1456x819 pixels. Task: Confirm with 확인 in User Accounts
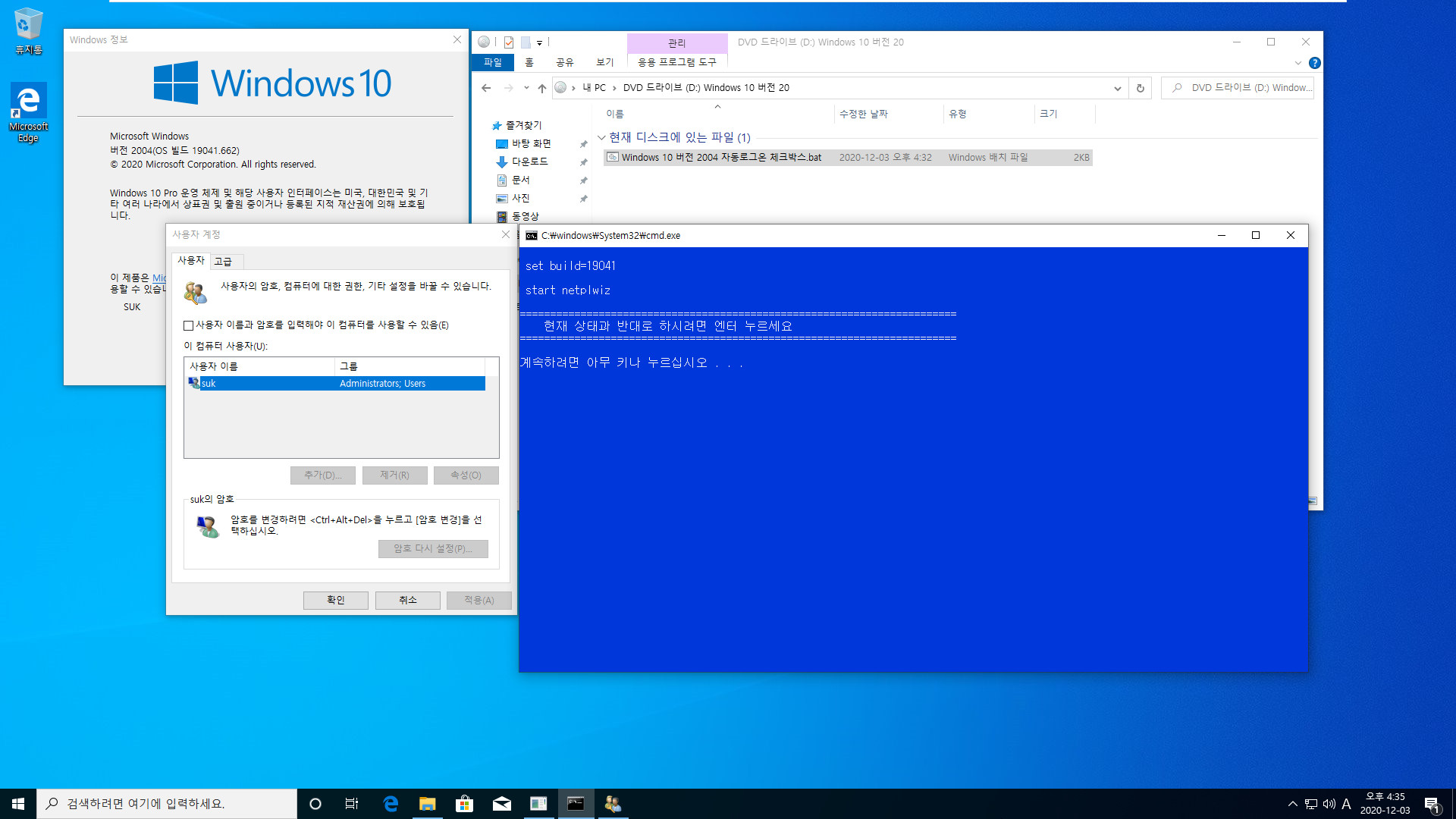pos(336,600)
